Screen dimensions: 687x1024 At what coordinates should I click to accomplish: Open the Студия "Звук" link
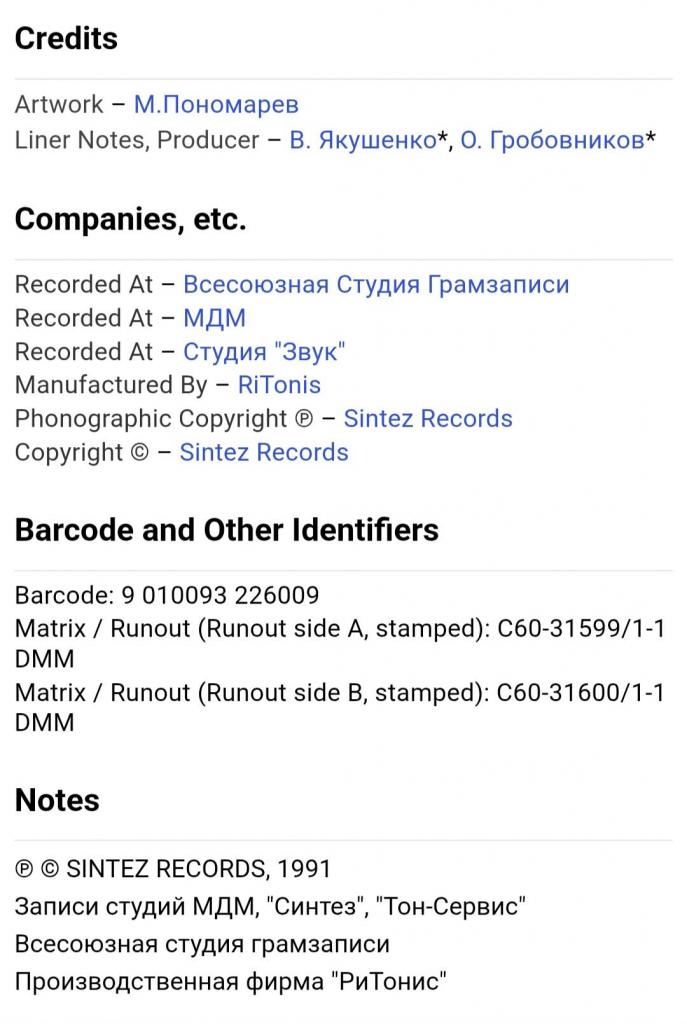(x=264, y=352)
